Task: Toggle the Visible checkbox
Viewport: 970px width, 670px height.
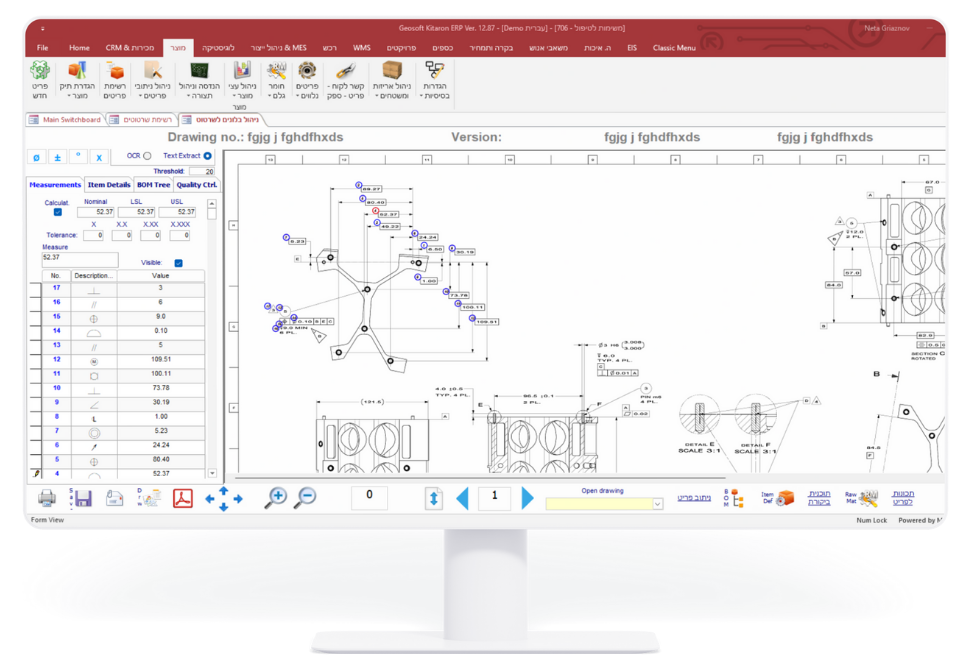Action: coord(179,263)
